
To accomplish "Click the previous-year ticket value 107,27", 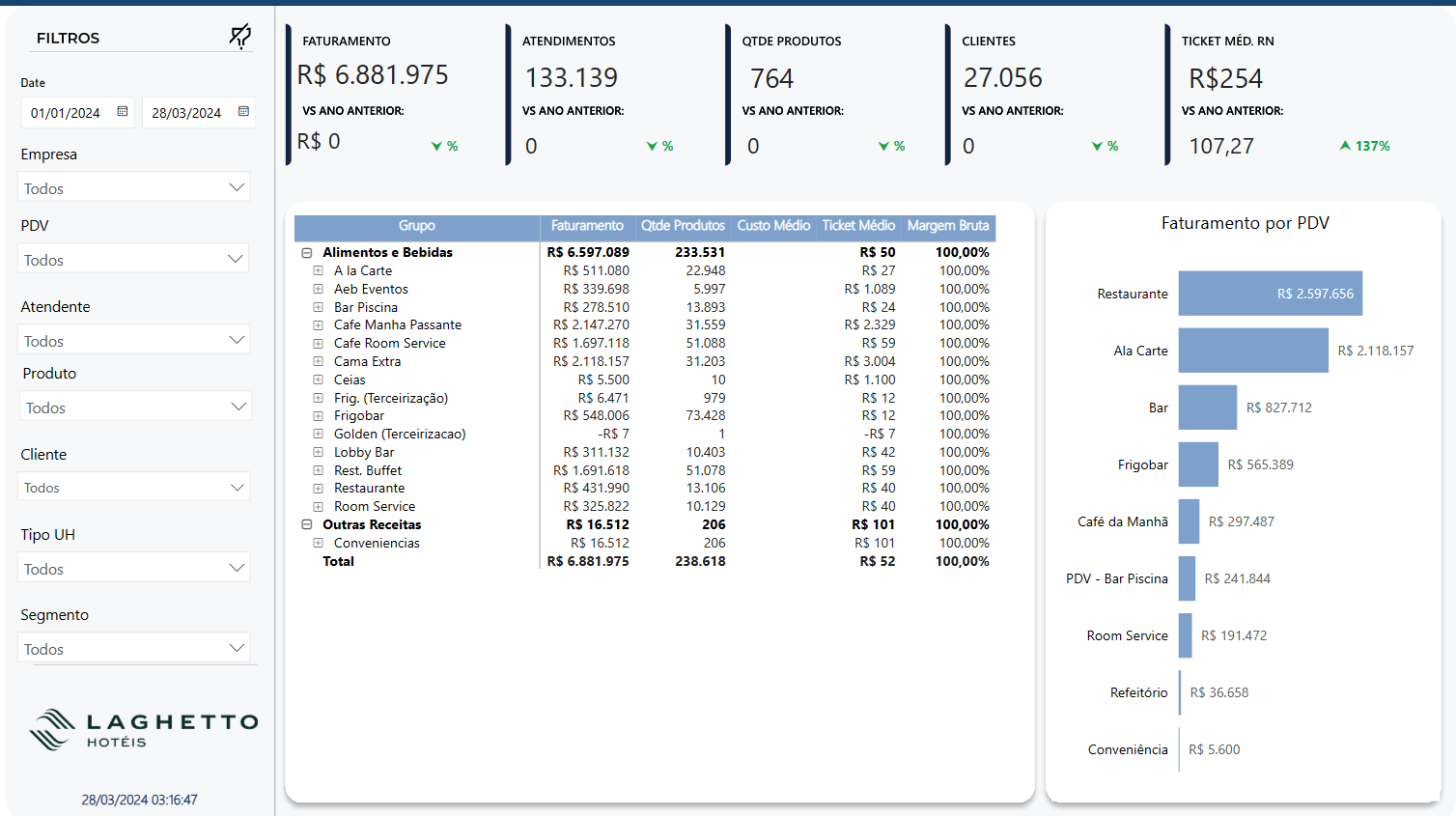I will coord(1221,146).
